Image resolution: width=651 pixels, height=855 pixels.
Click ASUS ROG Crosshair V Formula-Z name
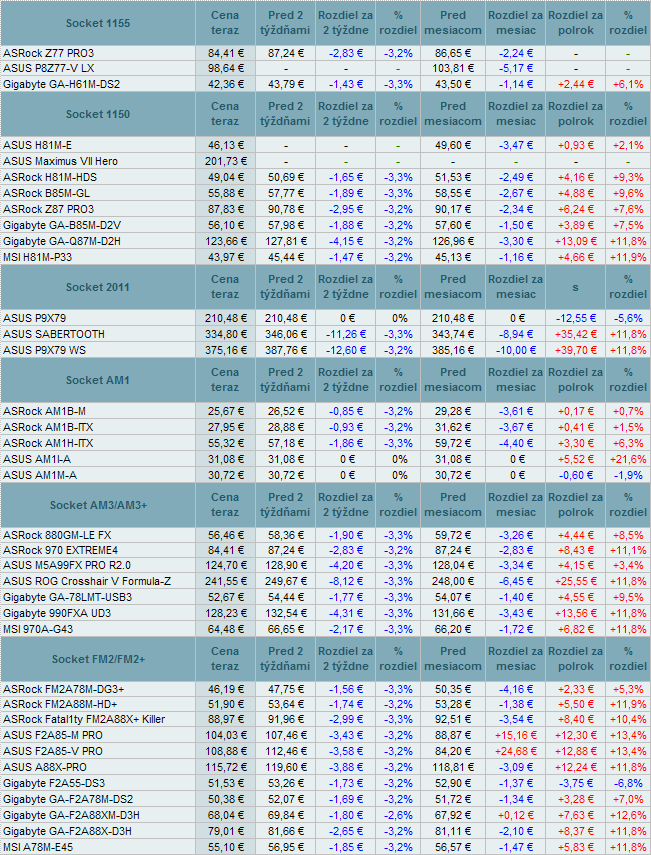[87, 581]
